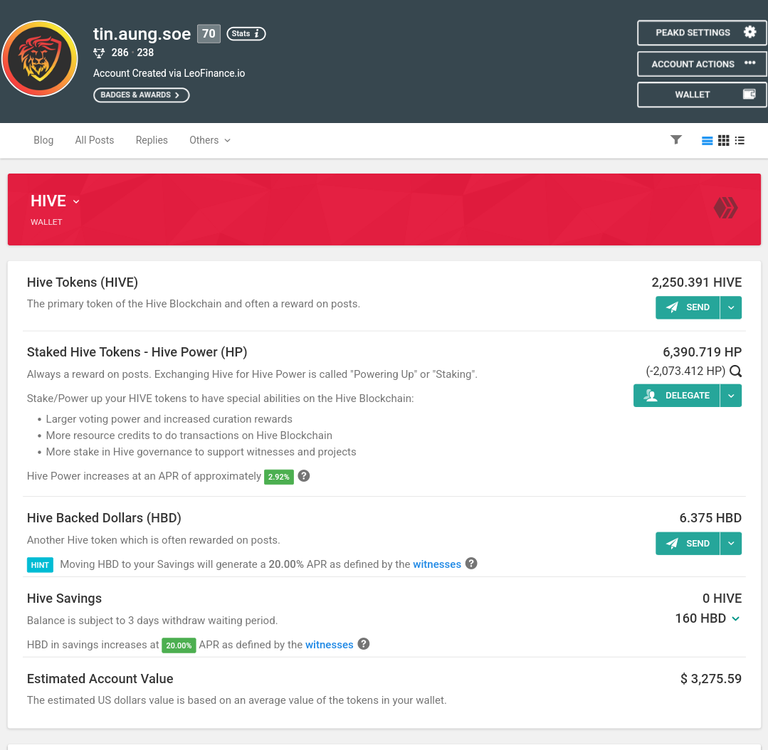Click the paper plane icon on the HIVE Send button

pos(672,307)
